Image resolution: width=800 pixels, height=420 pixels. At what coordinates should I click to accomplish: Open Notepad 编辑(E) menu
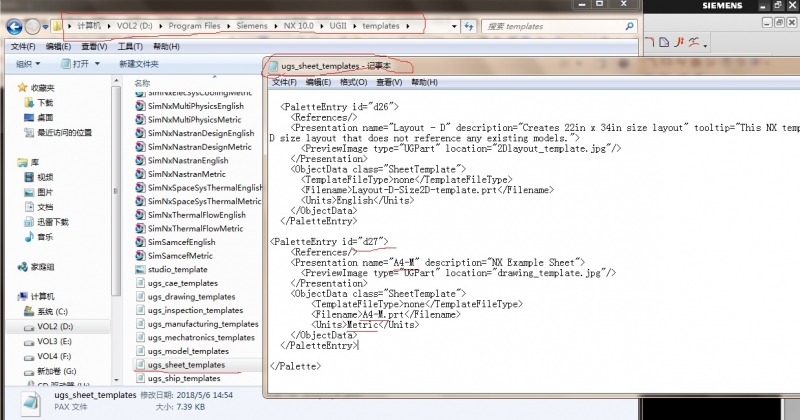318,82
